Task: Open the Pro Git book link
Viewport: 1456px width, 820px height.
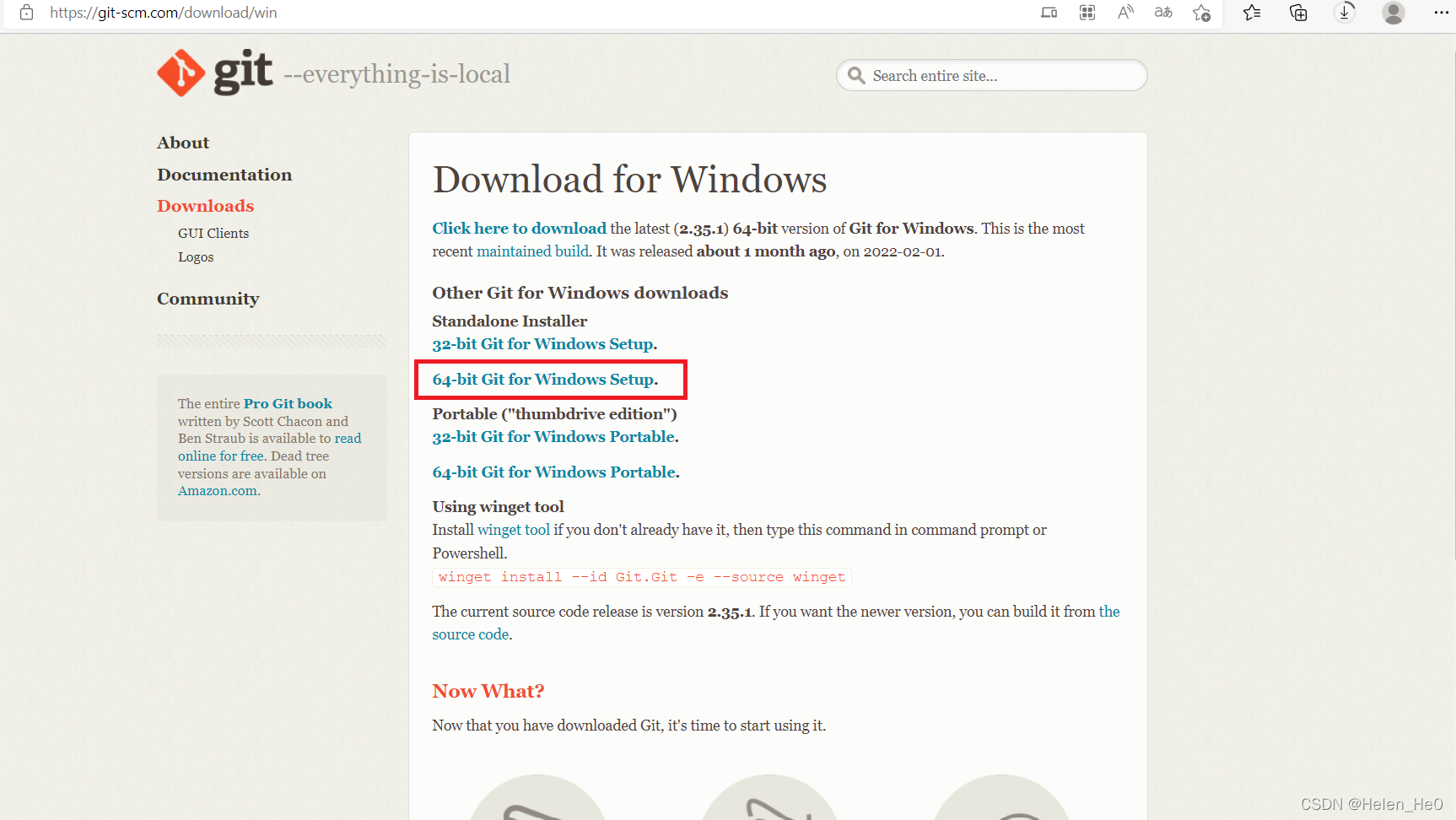Action: (288, 404)
